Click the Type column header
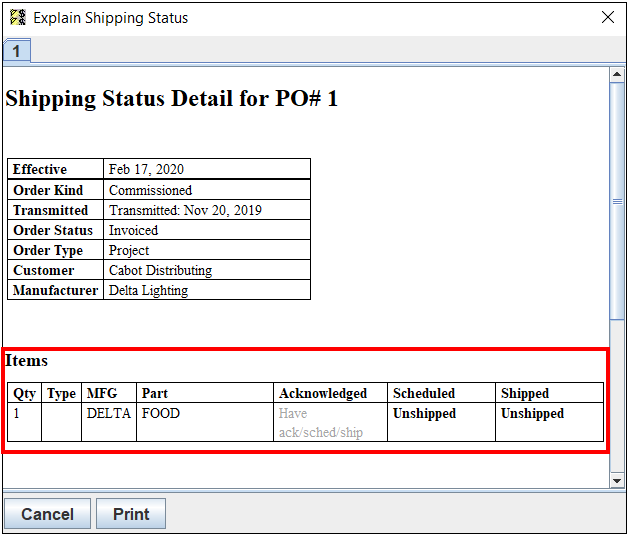This screenshot has width=632, height=539. click(x=61, y=393)
